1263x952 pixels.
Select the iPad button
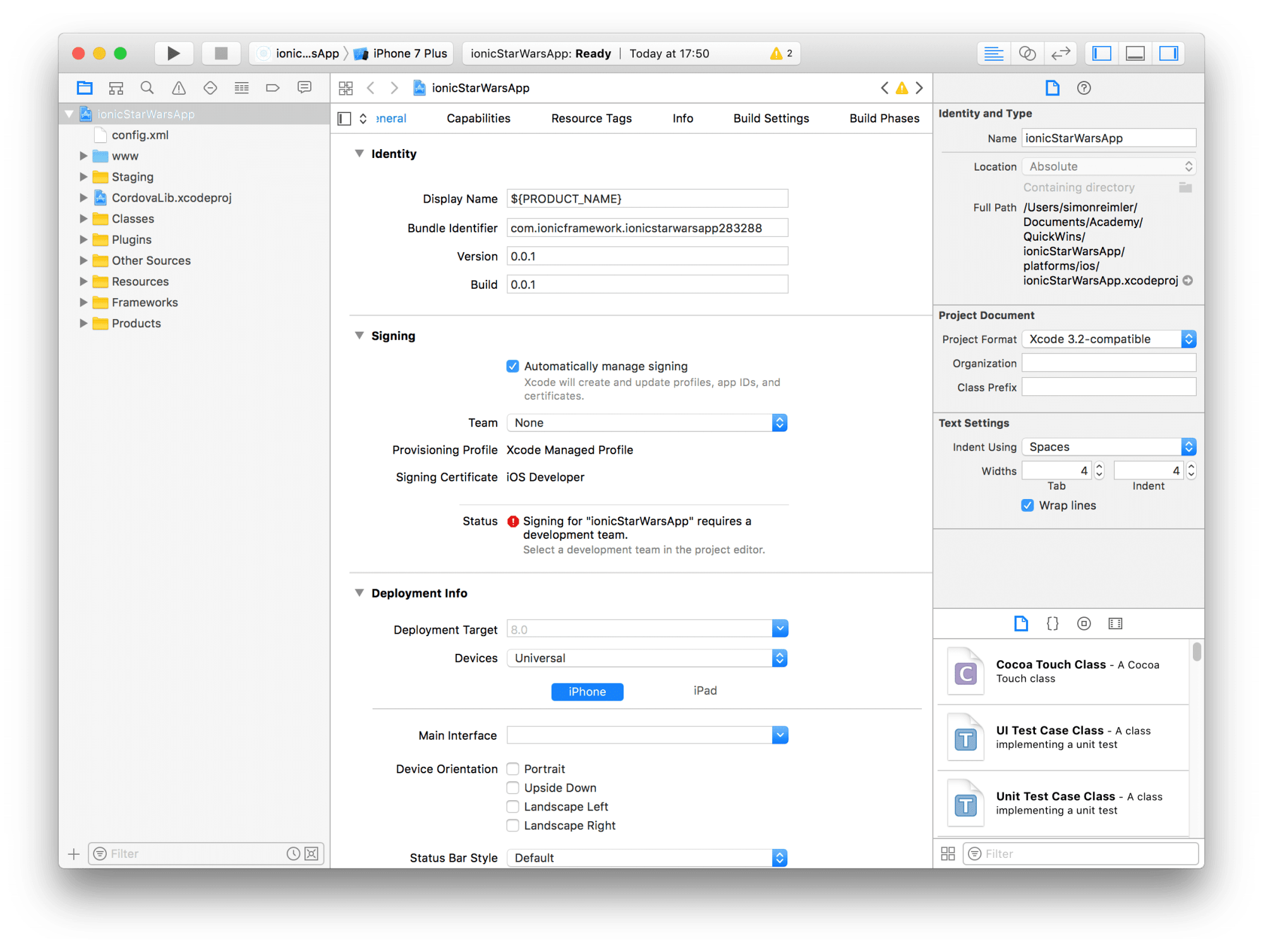(x=704, y=691)
